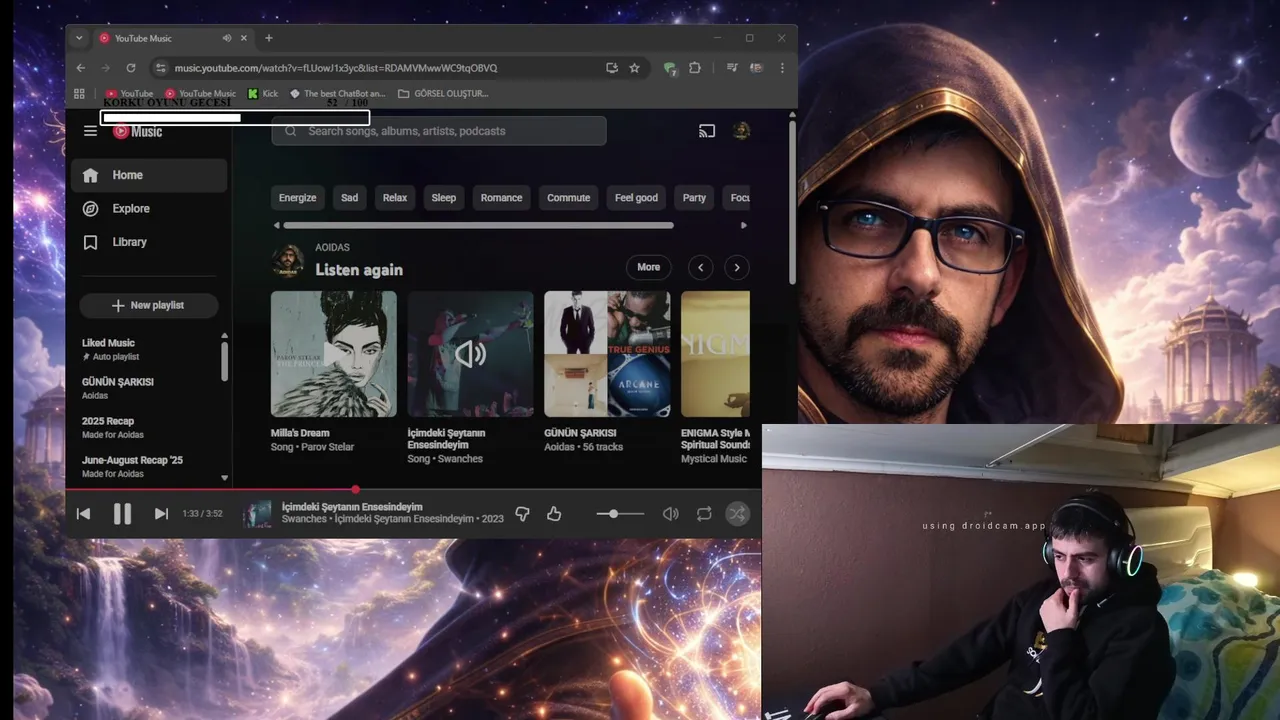Screen dimensions: 1280x720
Task: Select the Party mood chip
Action: (x=694, y=198)
